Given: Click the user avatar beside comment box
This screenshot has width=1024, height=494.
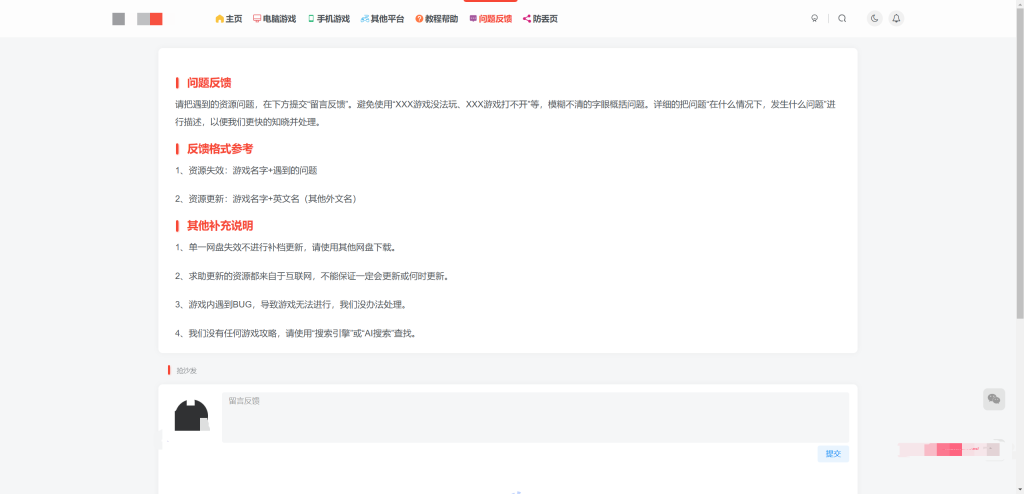Looking at the screenshot, I should click(191, 416).
